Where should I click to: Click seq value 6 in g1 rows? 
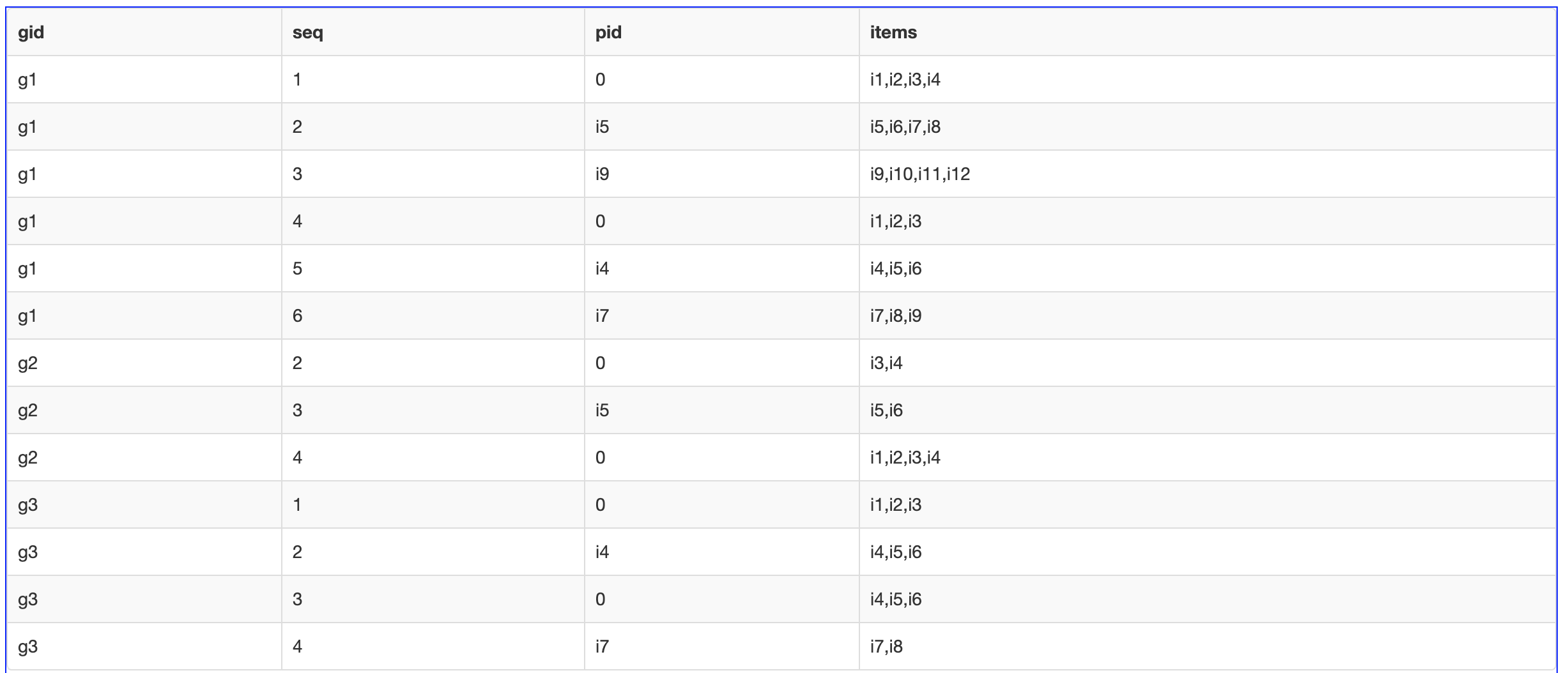tap(433, 315)
